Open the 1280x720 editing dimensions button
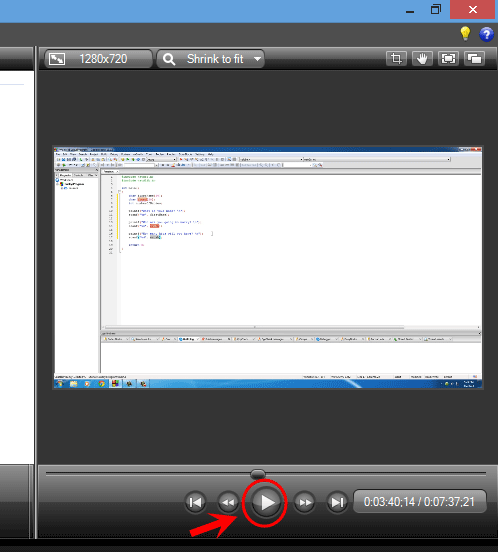 point(98,59)
